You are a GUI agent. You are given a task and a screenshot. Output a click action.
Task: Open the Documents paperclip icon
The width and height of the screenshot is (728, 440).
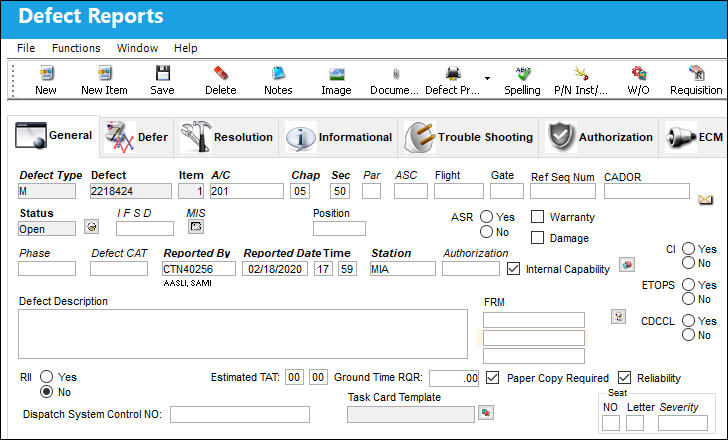(396, 73)
